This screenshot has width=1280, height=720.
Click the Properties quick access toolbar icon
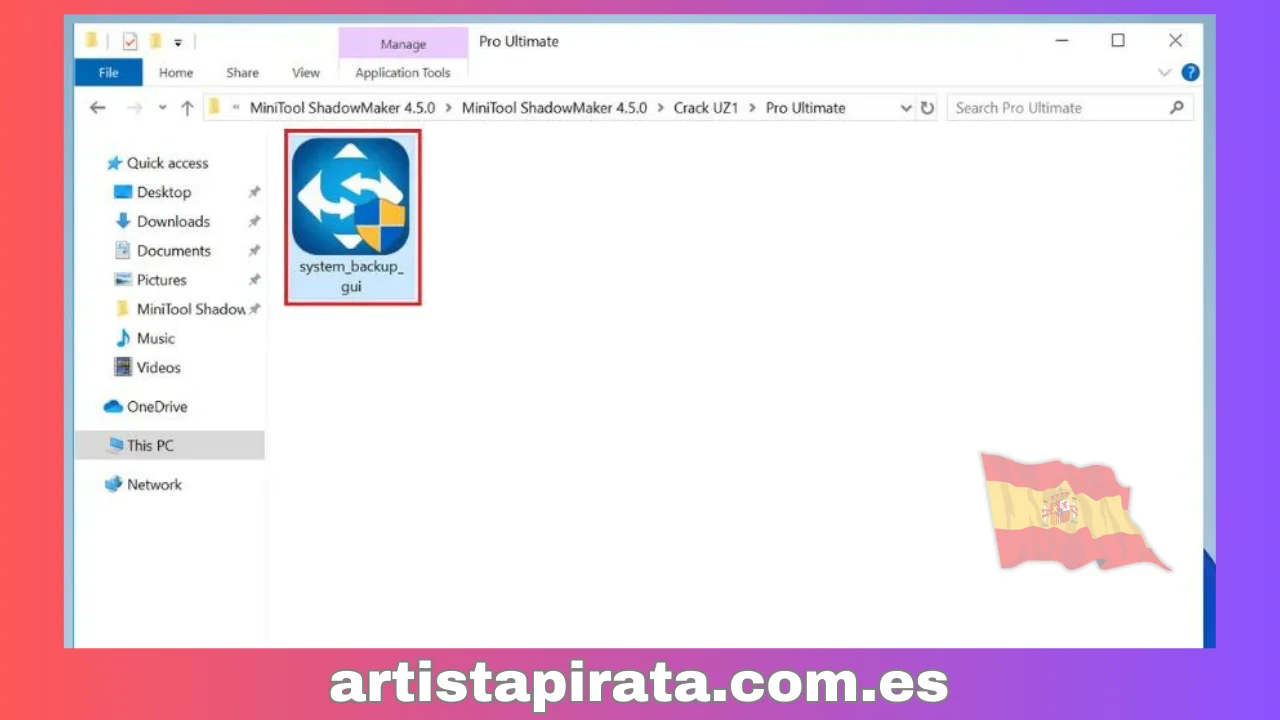(x=130, y=41)
